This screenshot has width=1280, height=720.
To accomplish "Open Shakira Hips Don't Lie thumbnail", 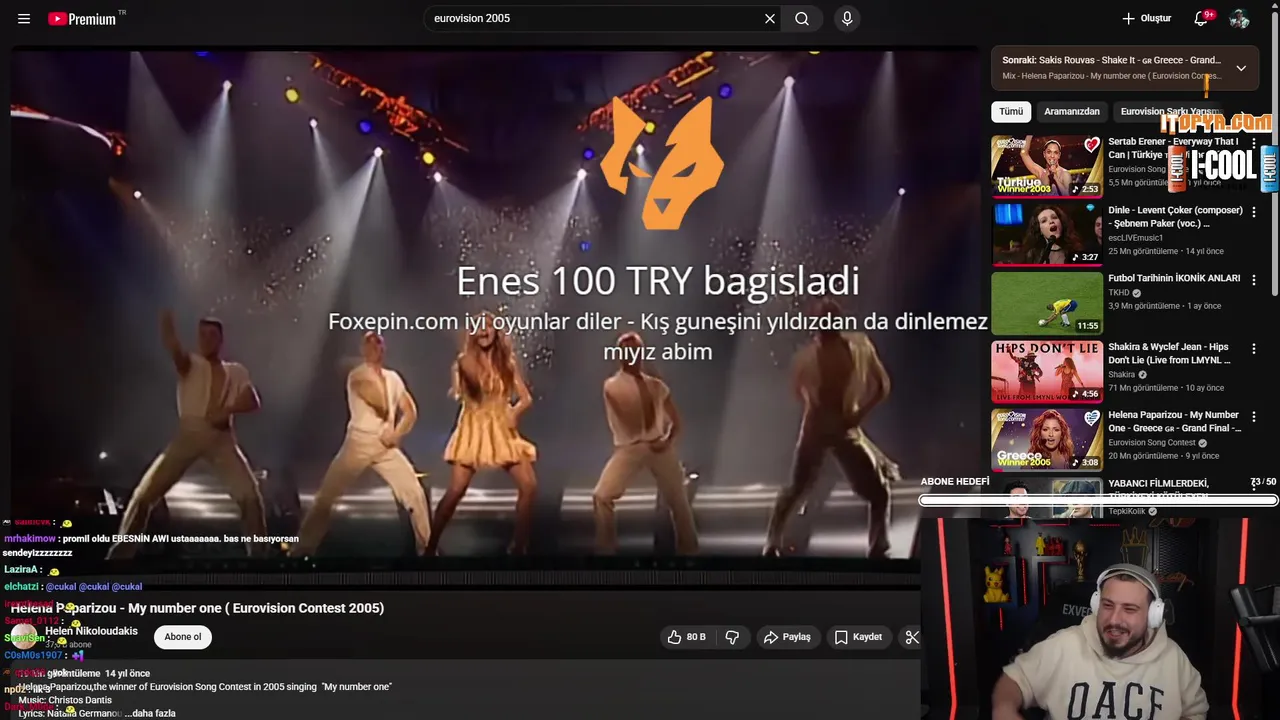I will click(1047, 371).
